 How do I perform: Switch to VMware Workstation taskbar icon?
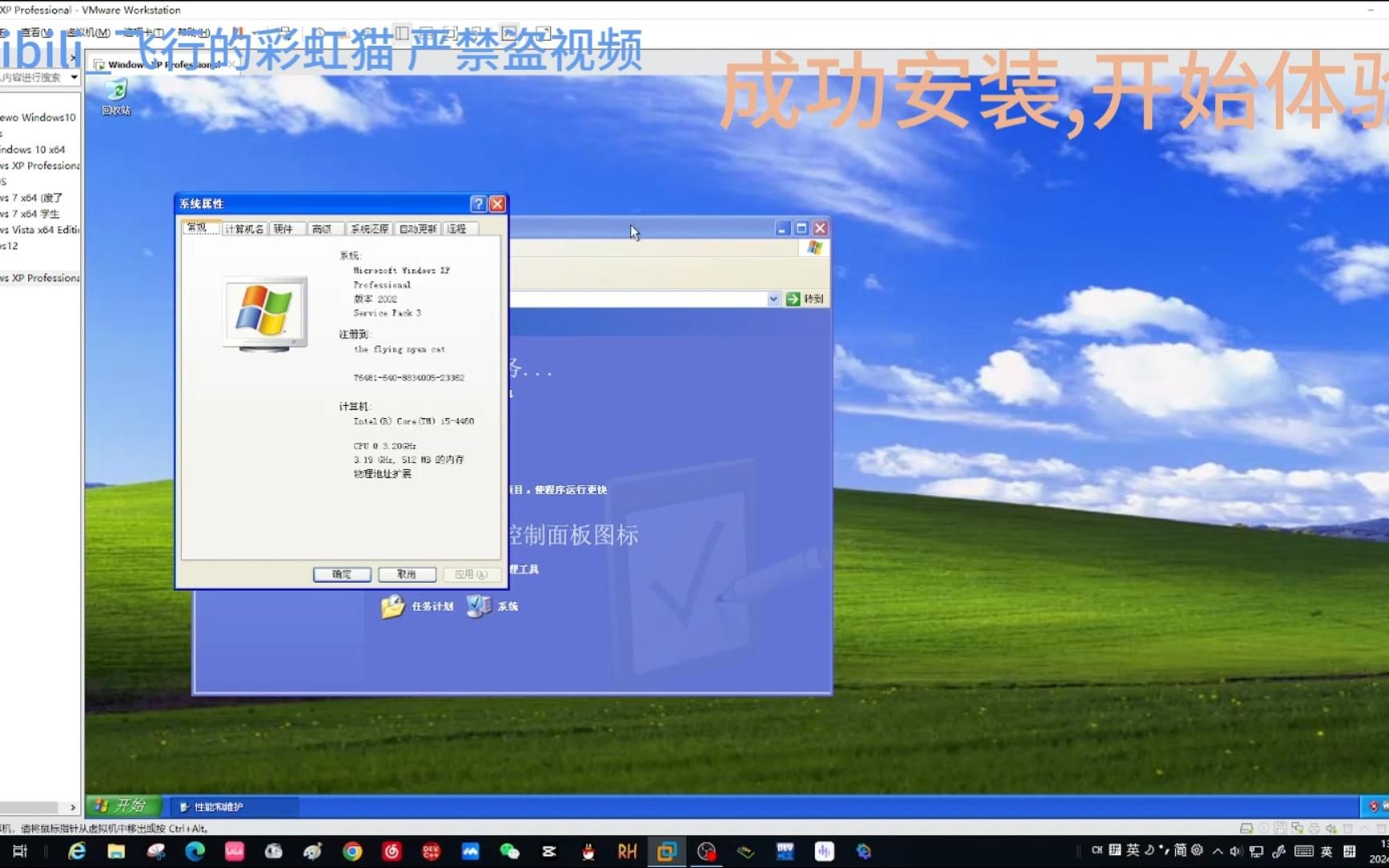click(x=666, y=852)
